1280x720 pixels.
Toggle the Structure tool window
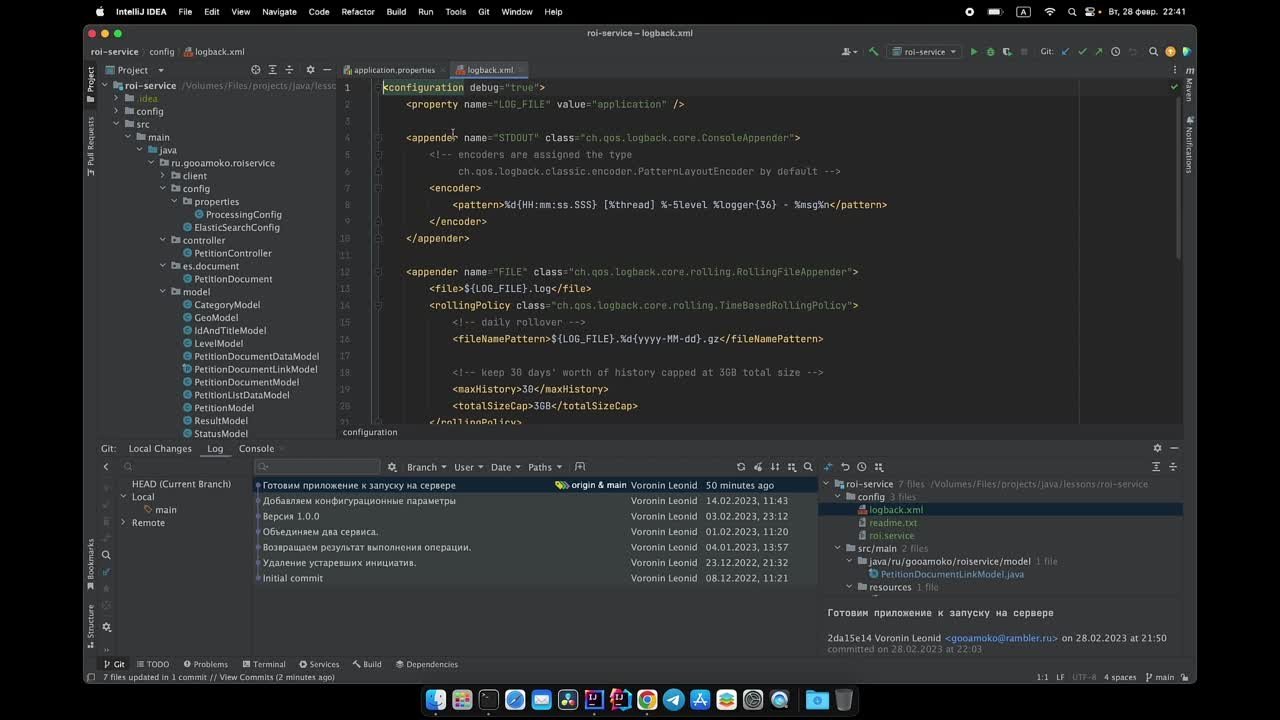coord(90,621)
